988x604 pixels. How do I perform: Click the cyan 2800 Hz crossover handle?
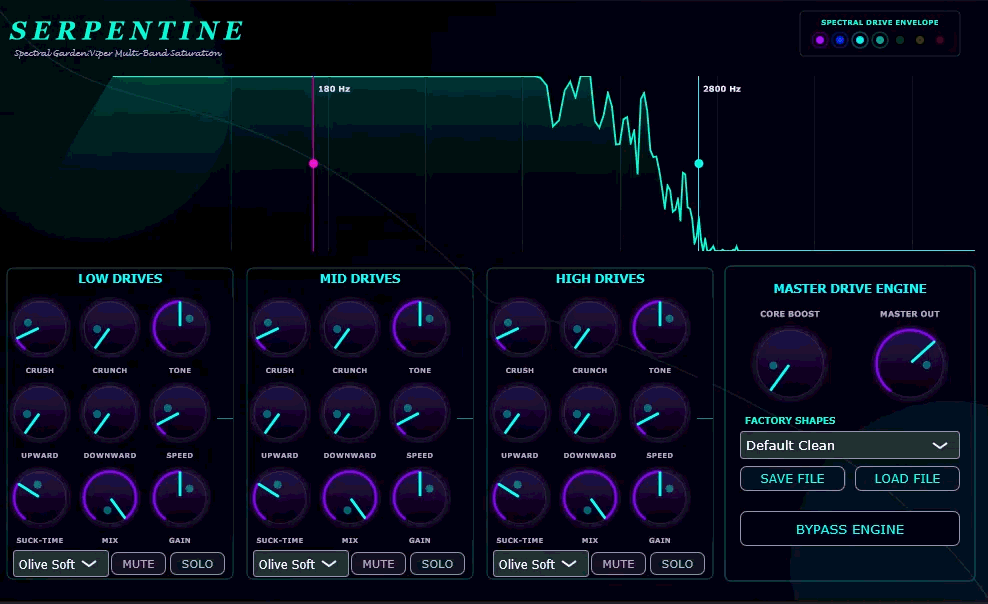click(x=699, y=164)
